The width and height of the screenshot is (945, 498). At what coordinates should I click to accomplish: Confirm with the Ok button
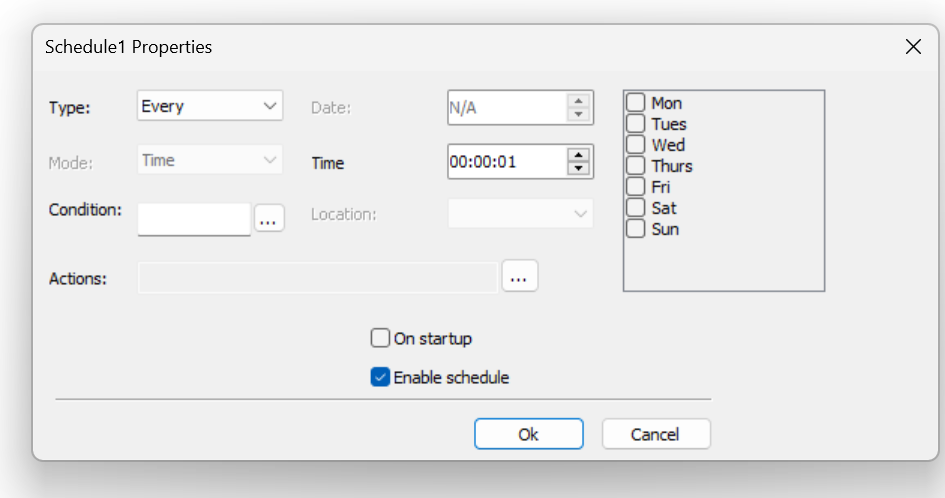pyautogui.click(x=529, y=434)
